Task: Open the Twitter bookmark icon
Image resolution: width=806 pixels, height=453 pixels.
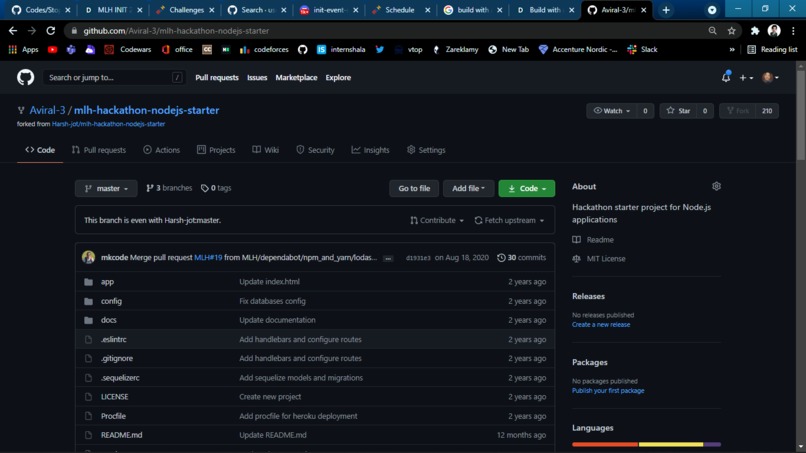Action: click(x=379, y=49)
